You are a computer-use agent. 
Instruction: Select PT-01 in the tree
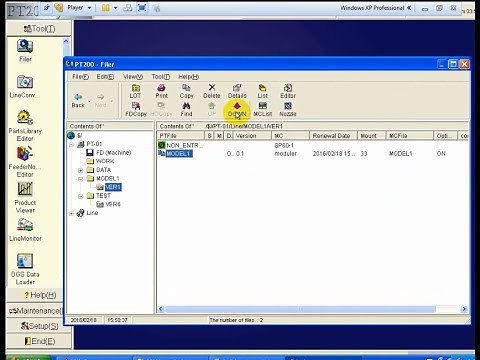94,144
